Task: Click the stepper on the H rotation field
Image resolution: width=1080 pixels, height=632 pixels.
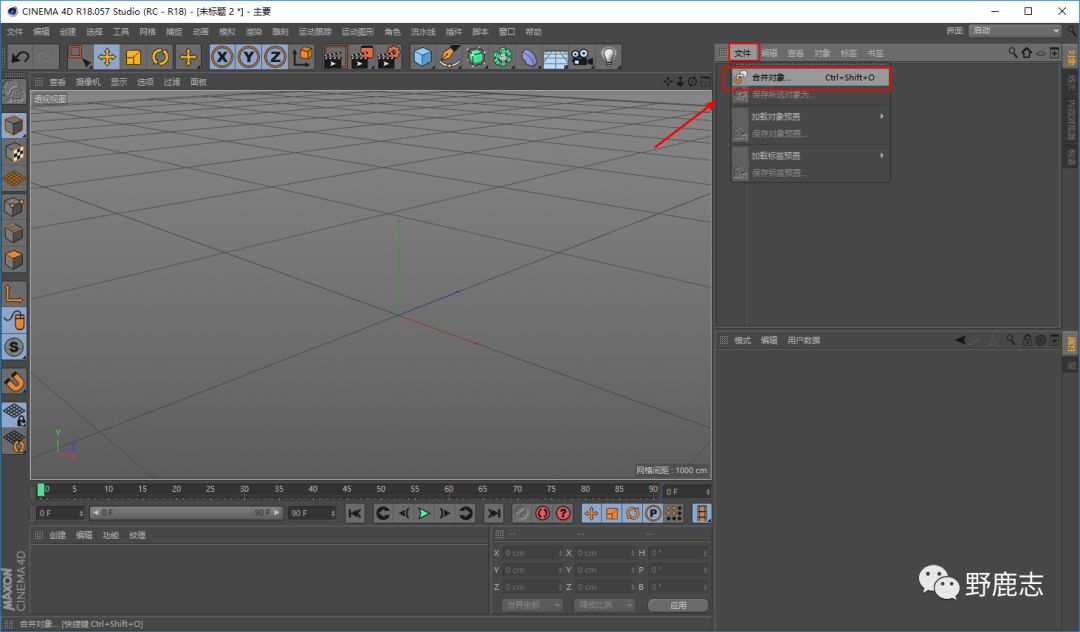Action: click(705, 553)
